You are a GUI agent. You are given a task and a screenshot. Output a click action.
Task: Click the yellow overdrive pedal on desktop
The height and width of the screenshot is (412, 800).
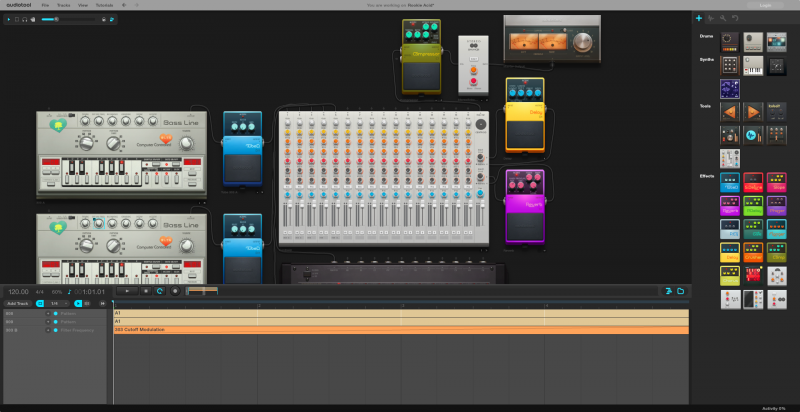525,115
